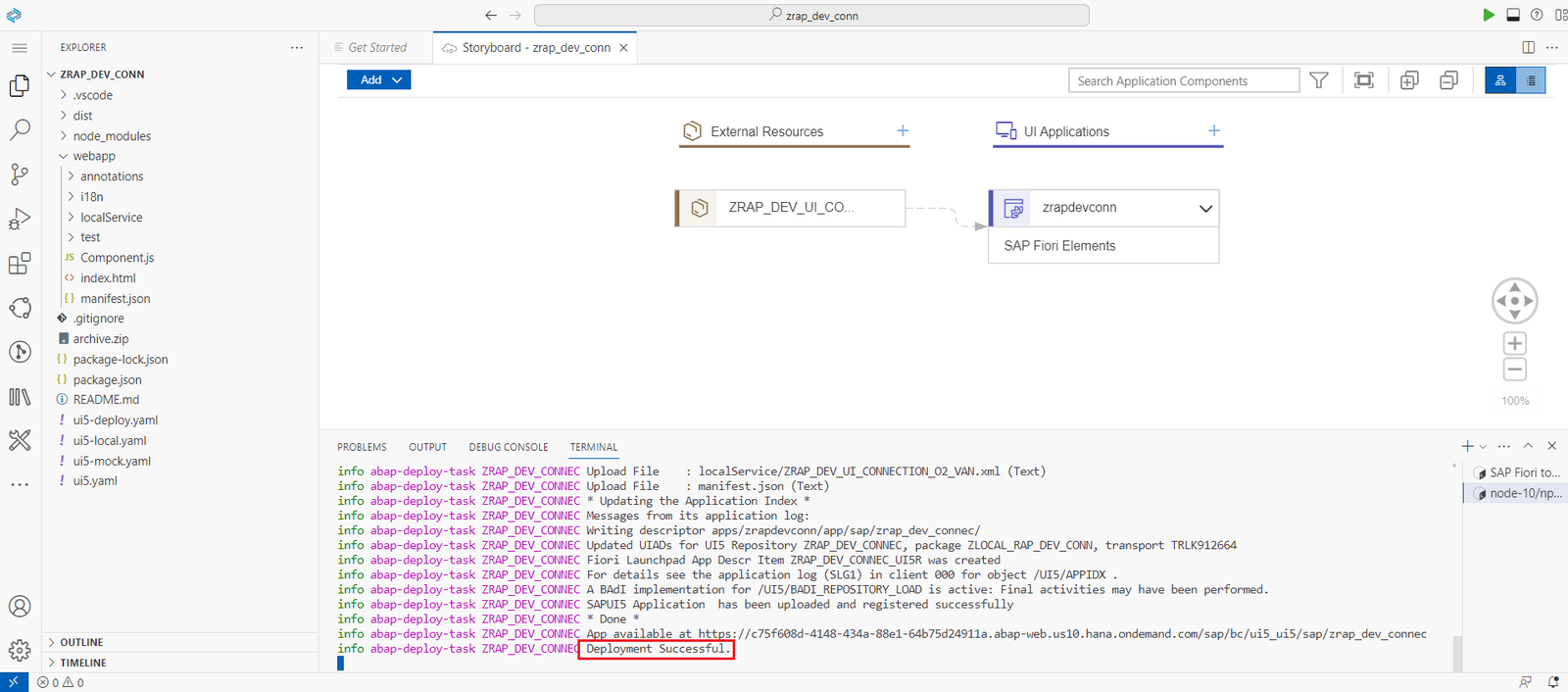Image resolution: width=1568 pixels, height=692 pixels.
Task: Open Run and Debug view icon
Action: pyautogui.click(x=20, y=219)
